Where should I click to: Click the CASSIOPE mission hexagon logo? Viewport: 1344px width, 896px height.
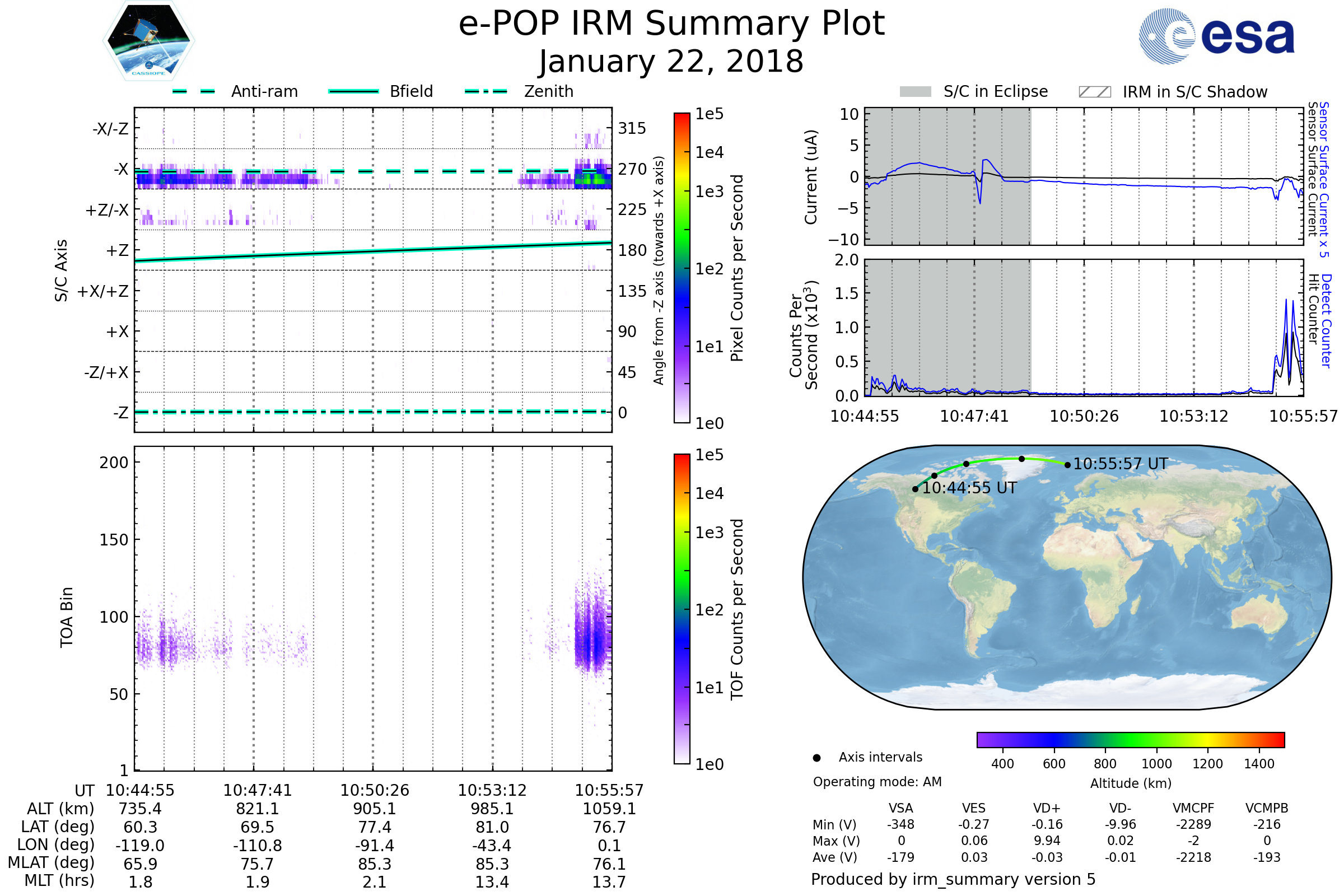tap(148, 41)
